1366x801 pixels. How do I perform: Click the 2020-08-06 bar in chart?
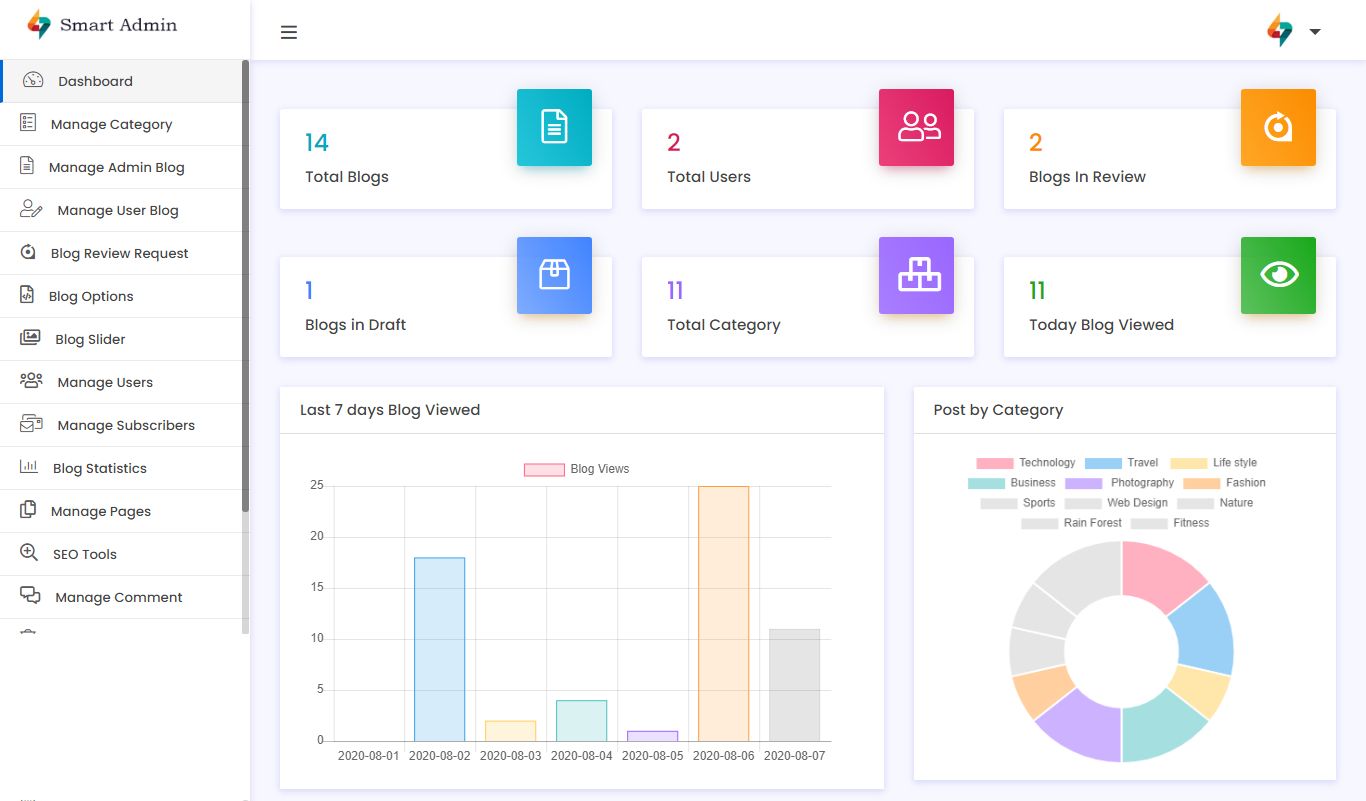[x=723, y=613]
